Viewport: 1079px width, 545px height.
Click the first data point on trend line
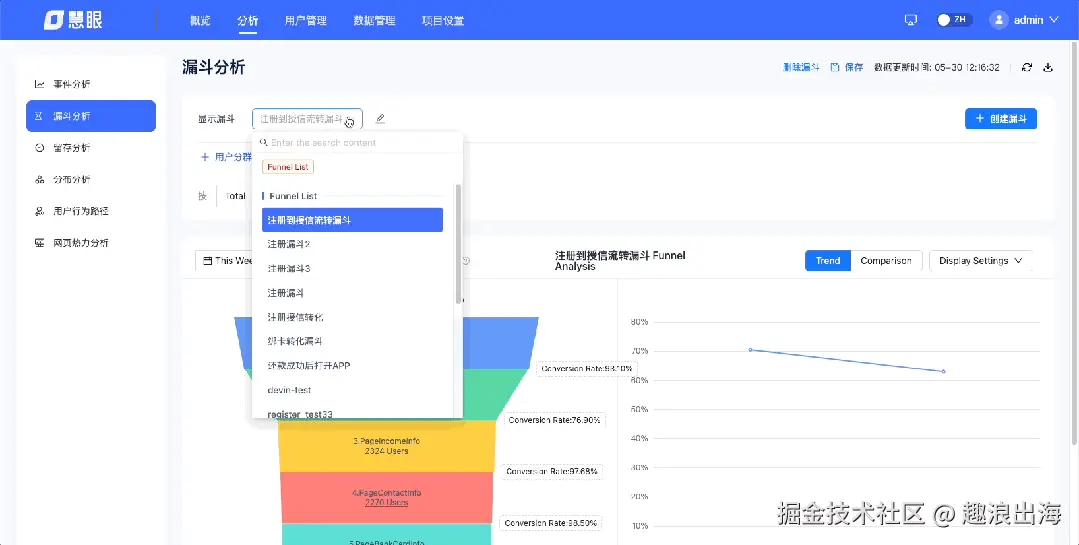(x=750, y=350)
